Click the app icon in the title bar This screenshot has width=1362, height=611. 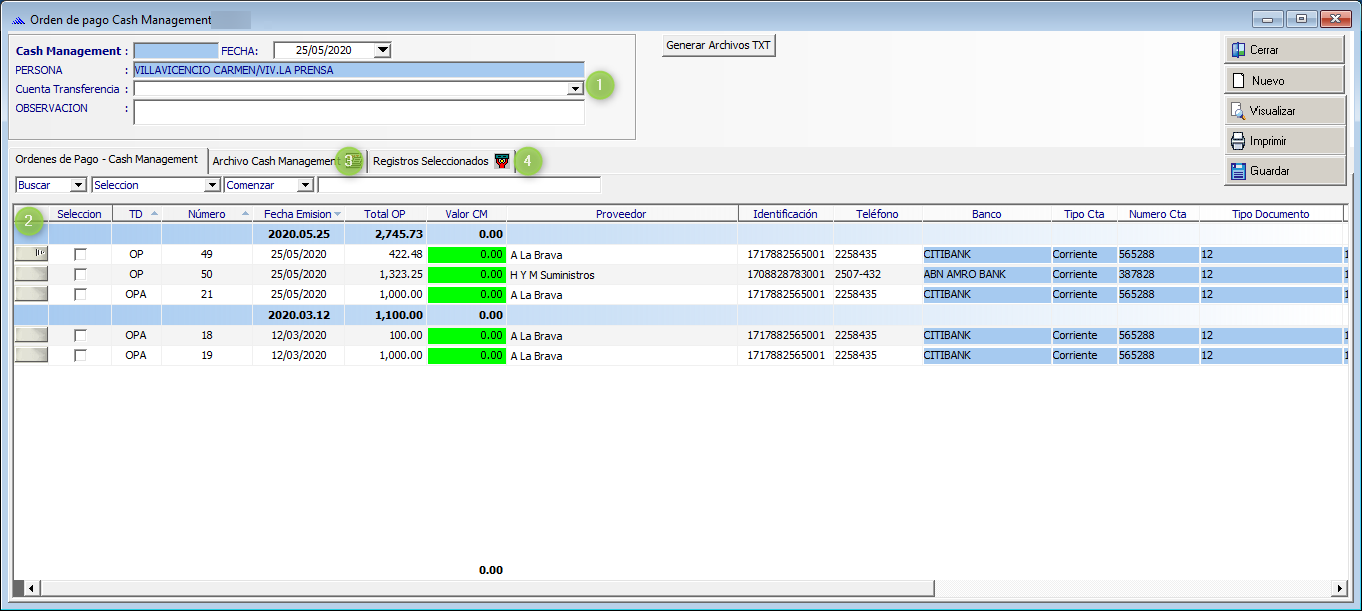(18, 20)
